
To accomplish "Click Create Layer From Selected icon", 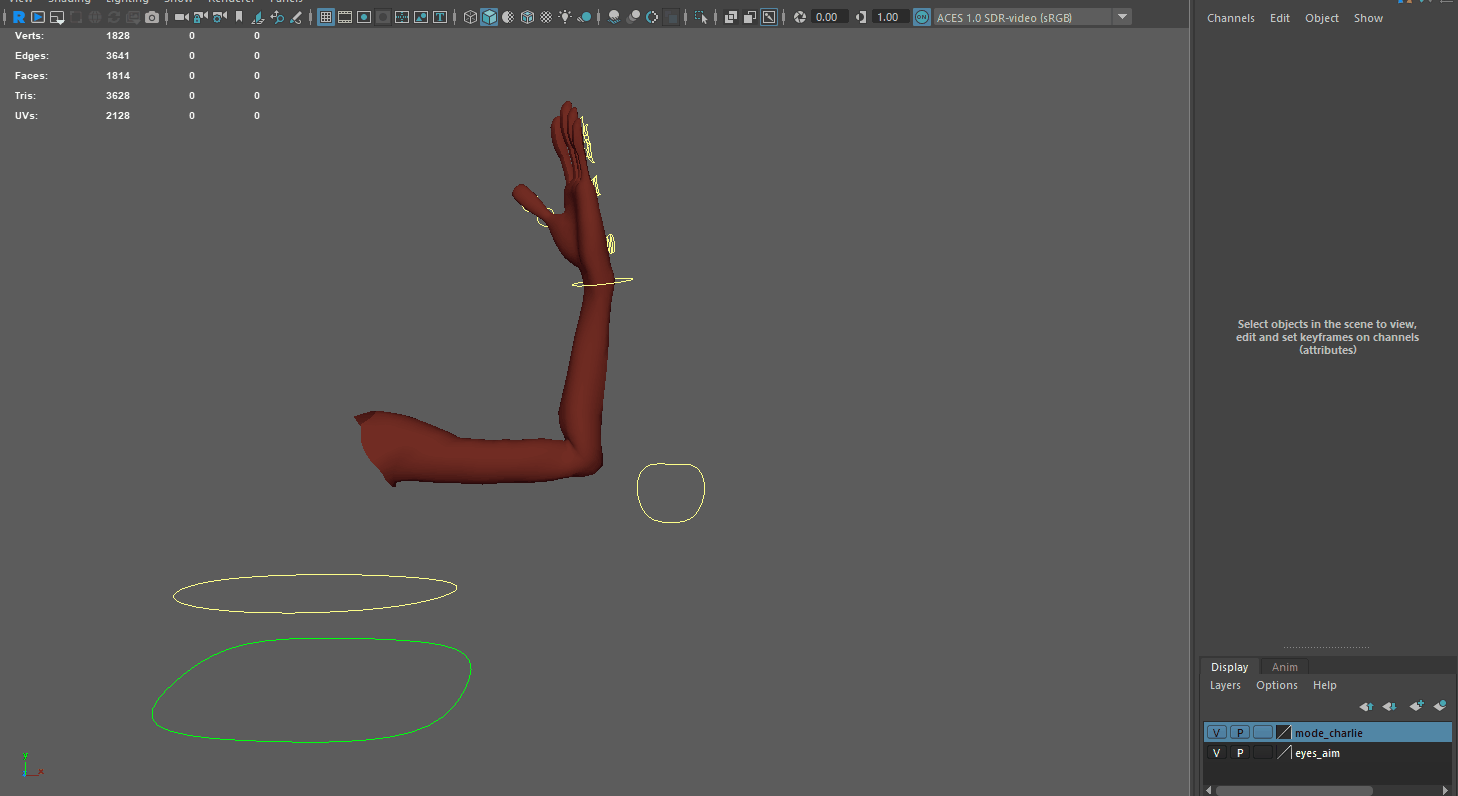I will point(1440,706).
